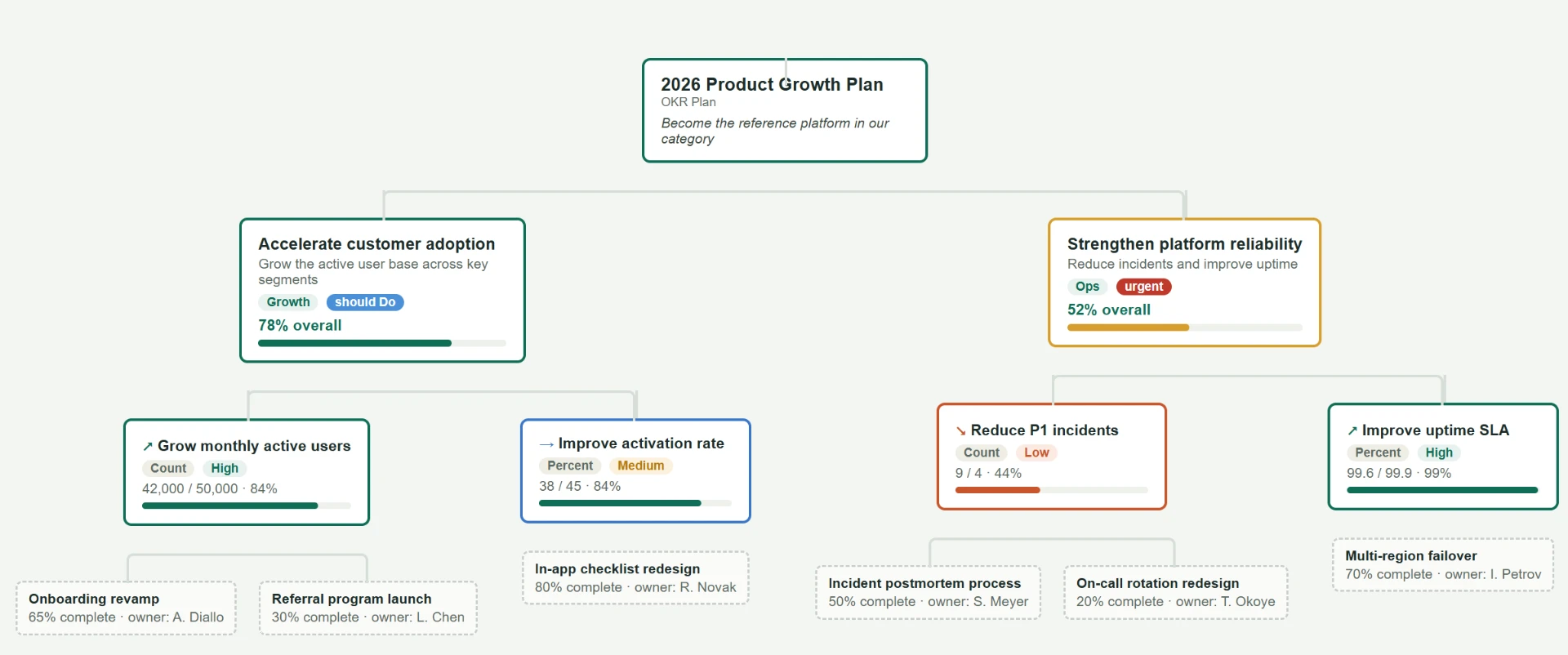Viewport: 1568px width, 655px height.
Task: Click the Count tag on Grow monthly active users
Action: pos(168,469)
